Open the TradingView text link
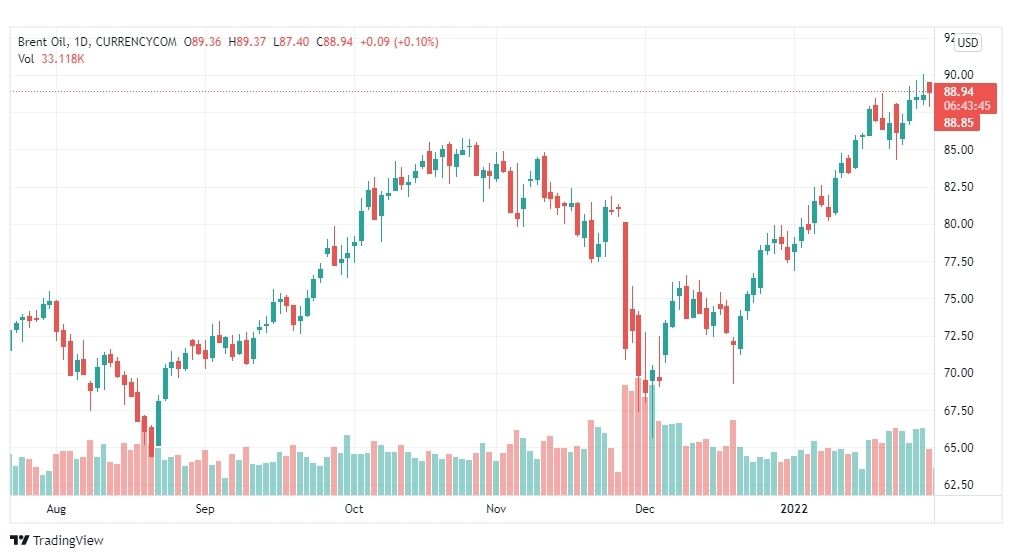The height and width of the screenshot is (558, 1012). click(x=68, y=541)
